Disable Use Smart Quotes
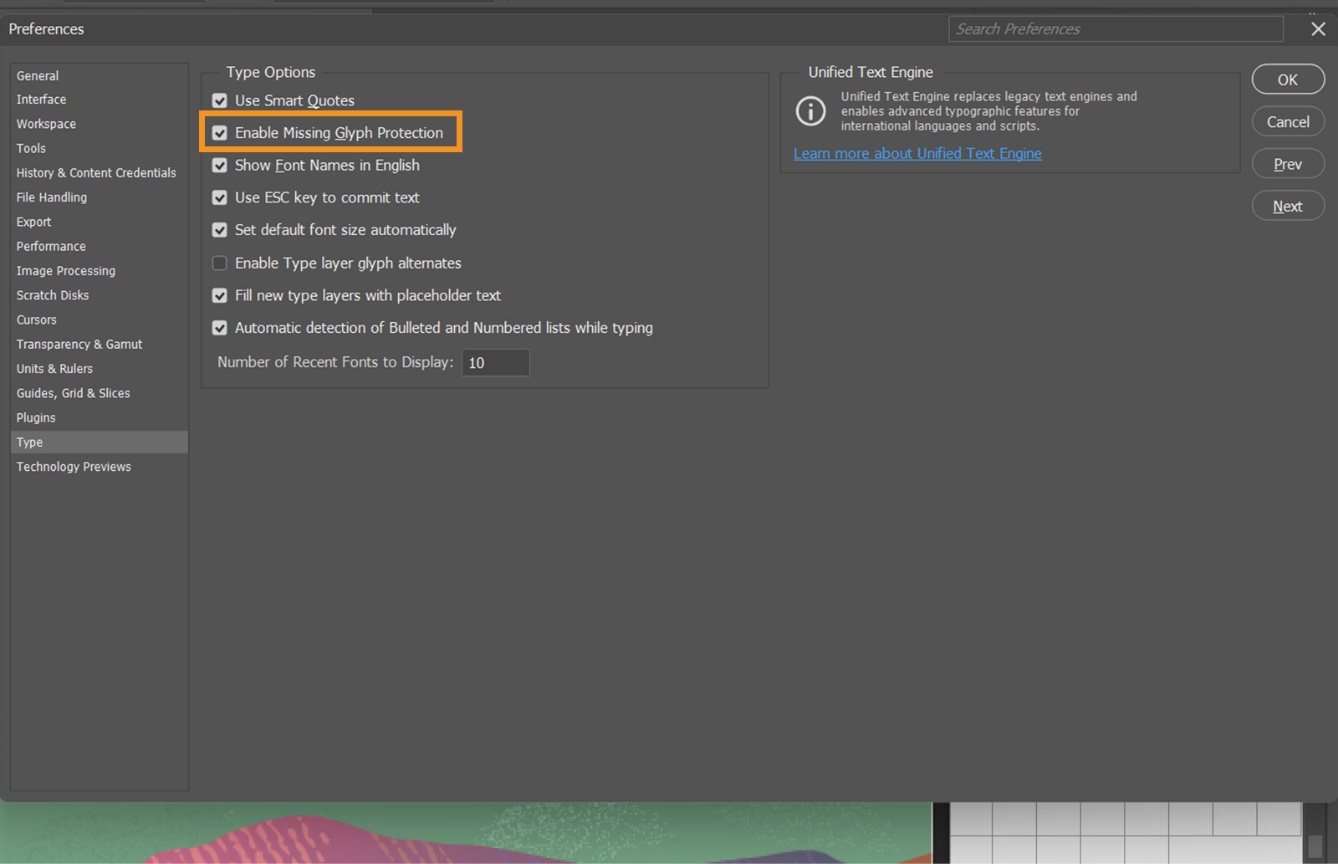Image resolution: width=1338 pixels, height=864 pixels. [x=219, y=100]
